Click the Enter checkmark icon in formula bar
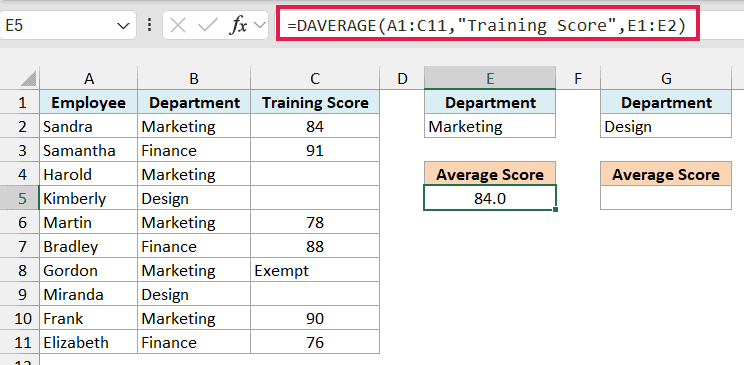This screenshot has height=365, width=744. coord(207,26)
